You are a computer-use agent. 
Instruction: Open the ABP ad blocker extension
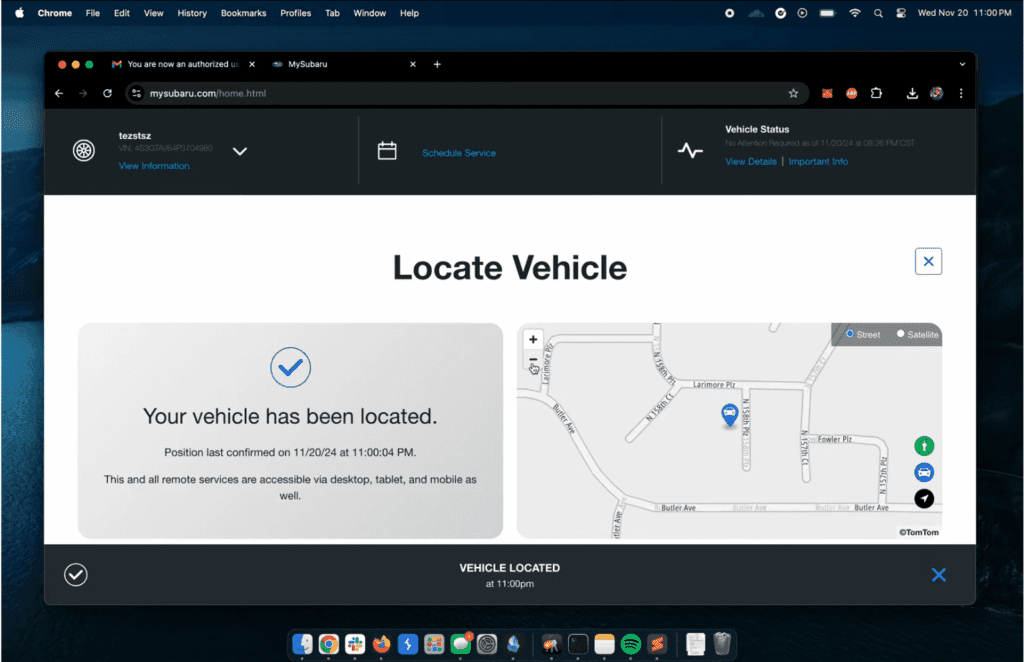(x=852, y=93)
